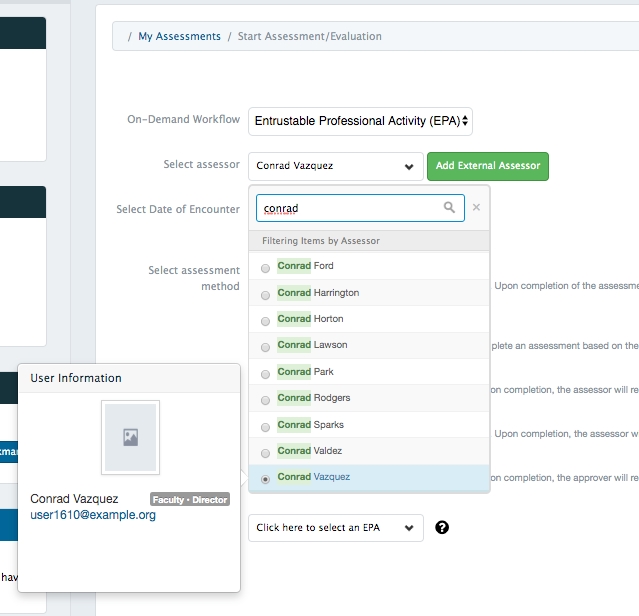Open the 'Click here to select an EPA' dropdown

[335, 527]
